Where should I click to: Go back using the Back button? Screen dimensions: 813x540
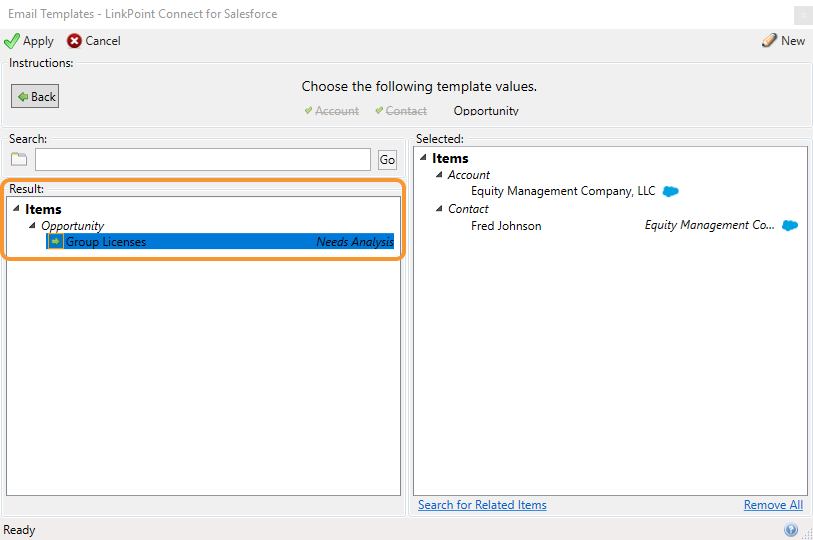coord(35,96)
